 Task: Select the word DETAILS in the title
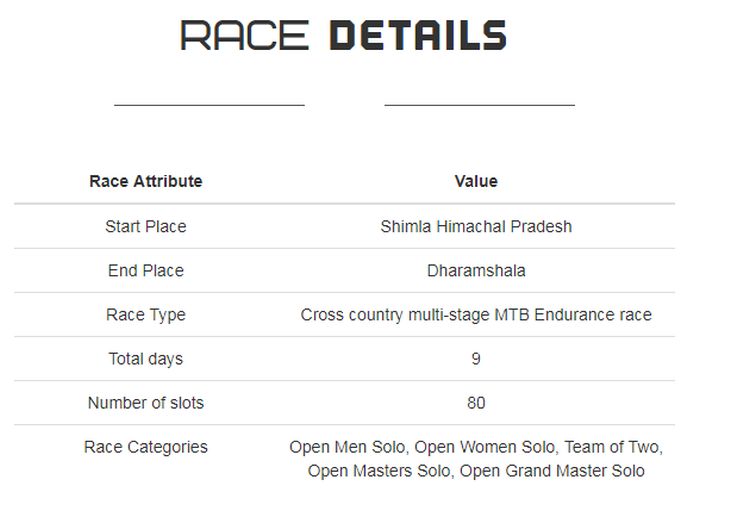(418, 35)
